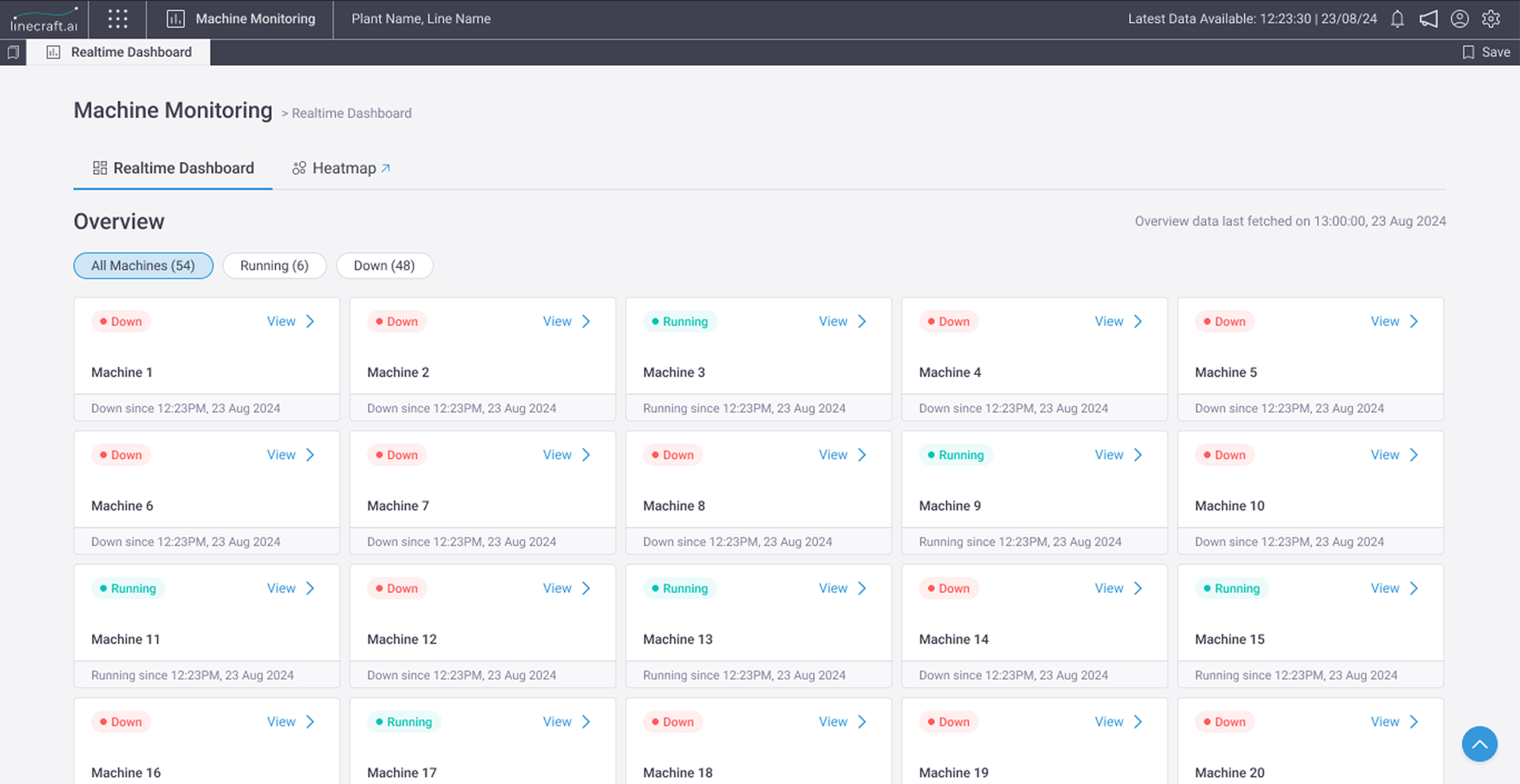Click the chevron arrow on Machine 17 card
Viewport: 1520px width, 784px height.
click(586, 722)
